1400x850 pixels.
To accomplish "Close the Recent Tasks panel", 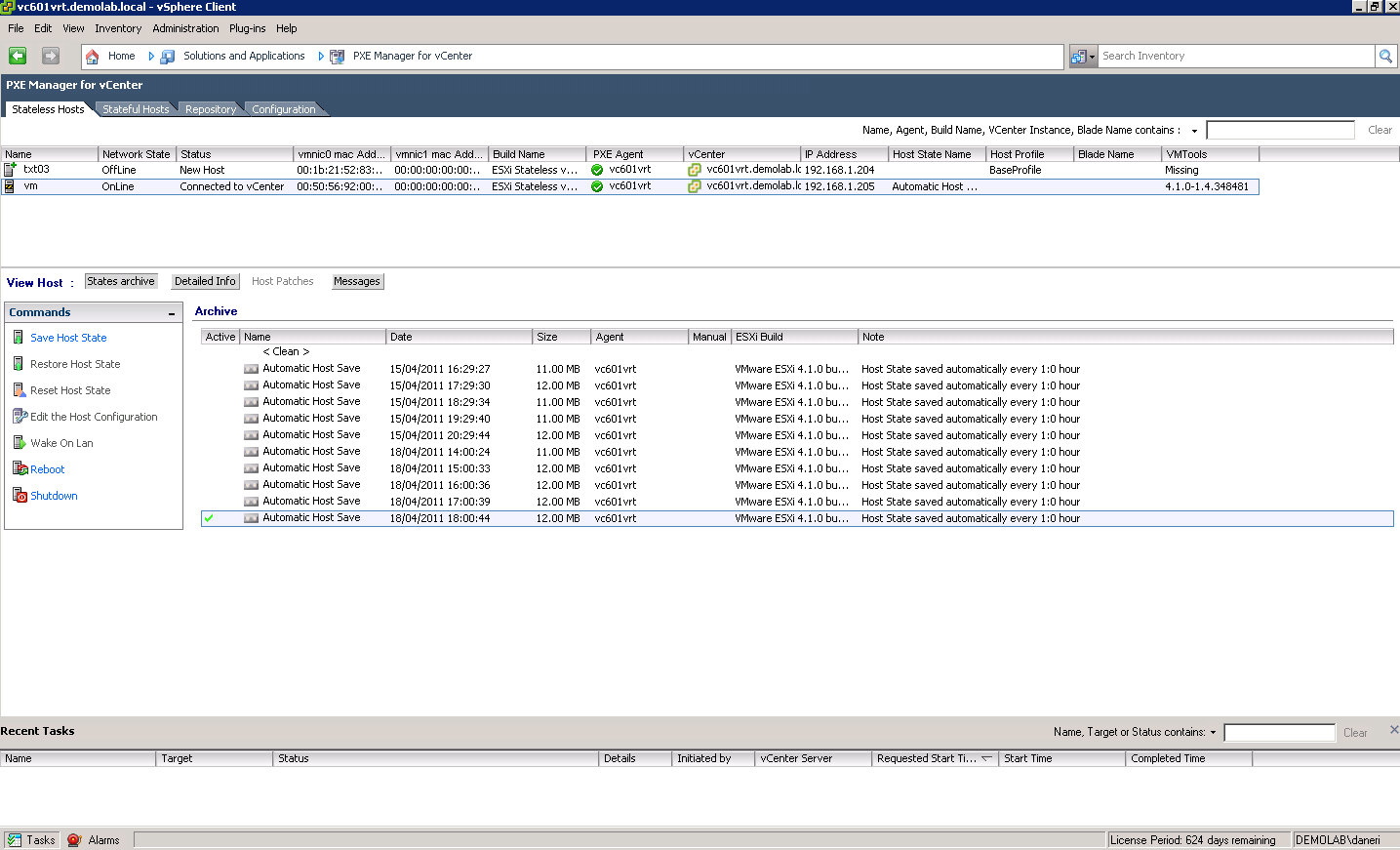I will pos(1394,729).
